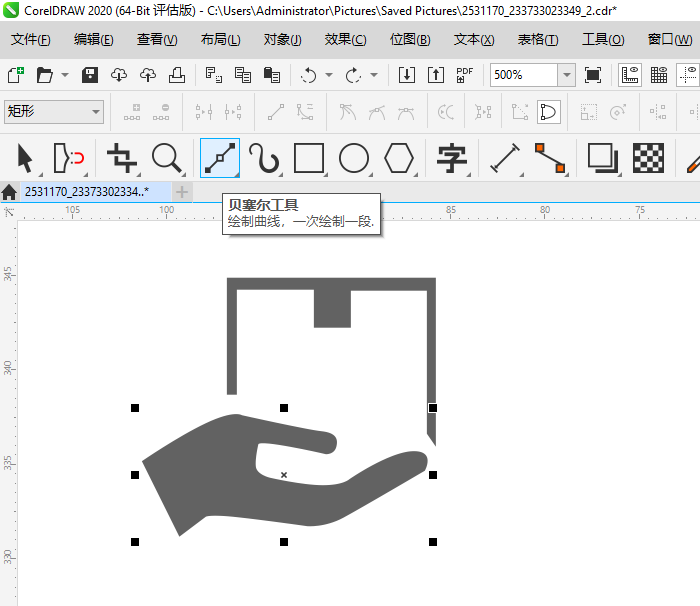Open the 查看(V) menu
Screen dimensions: 700x606
point(157,40)
